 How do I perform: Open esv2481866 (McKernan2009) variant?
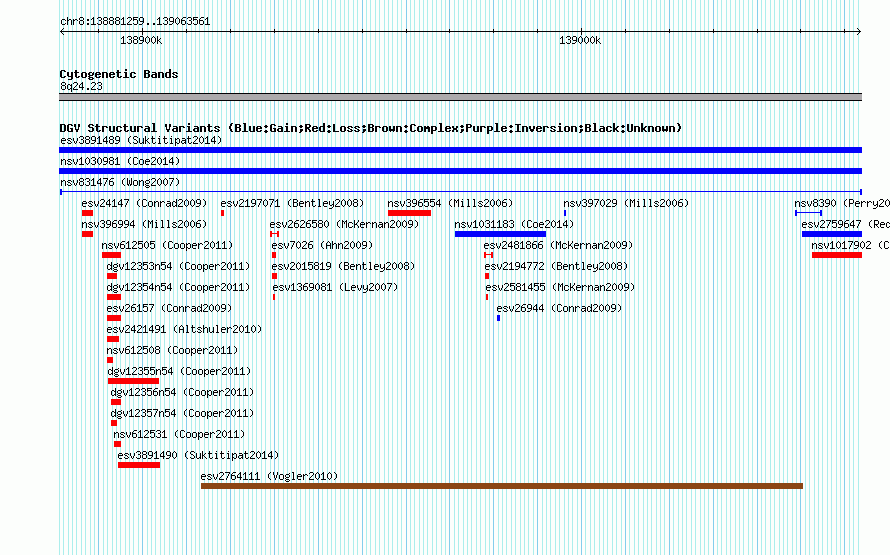(558, 245)
